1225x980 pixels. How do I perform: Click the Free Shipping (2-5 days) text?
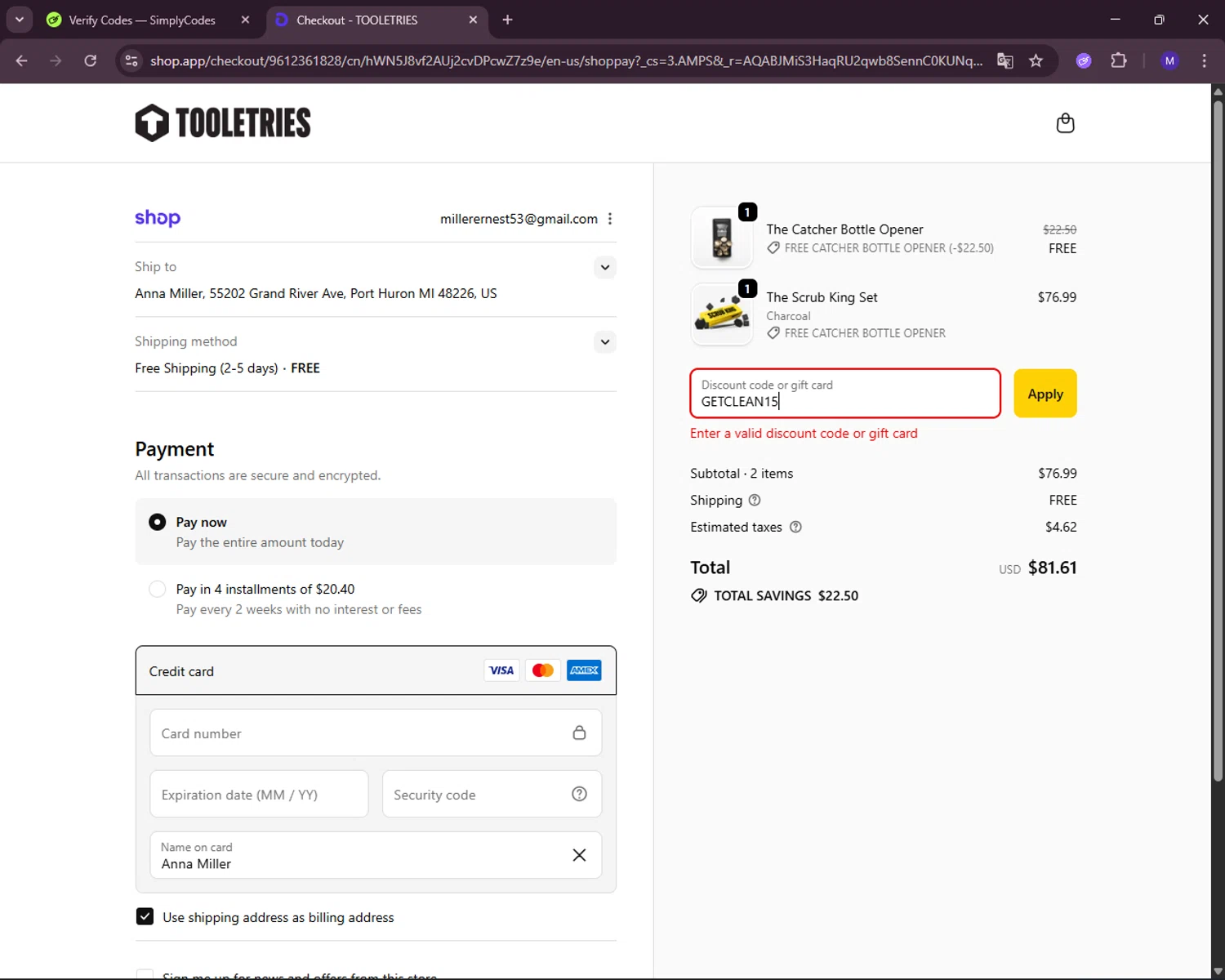(206, 368)
